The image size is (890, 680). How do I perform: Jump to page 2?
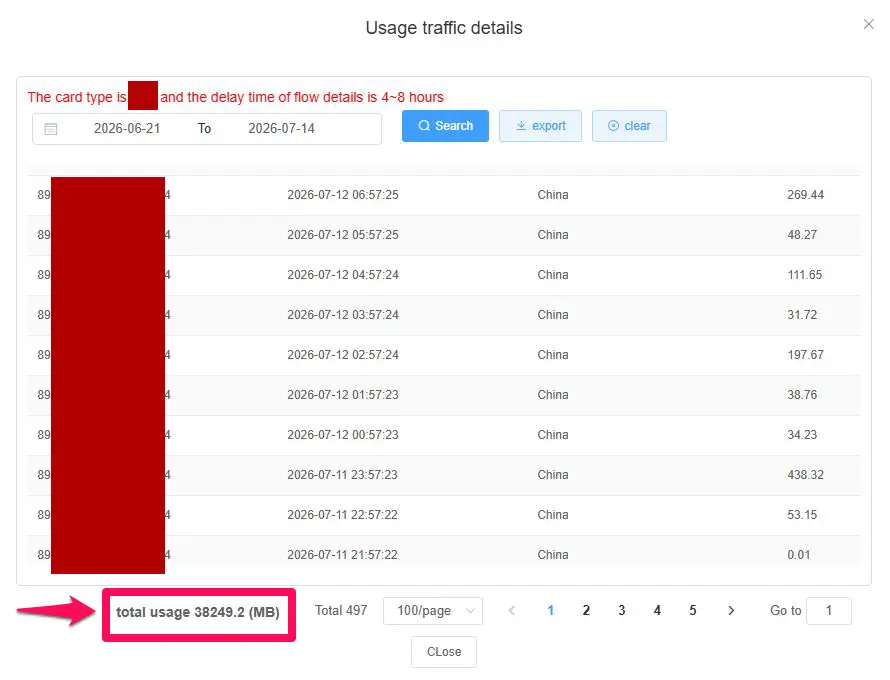586,611
